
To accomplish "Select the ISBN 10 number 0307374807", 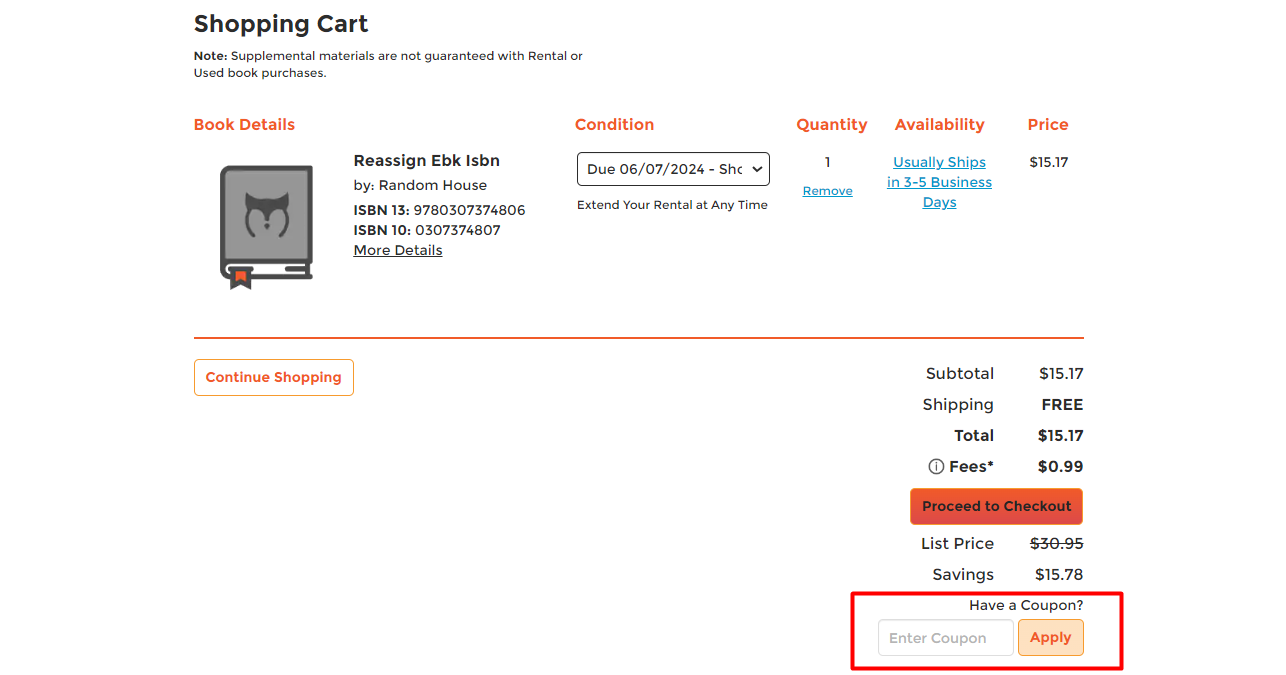I will (x=458, y=230).
